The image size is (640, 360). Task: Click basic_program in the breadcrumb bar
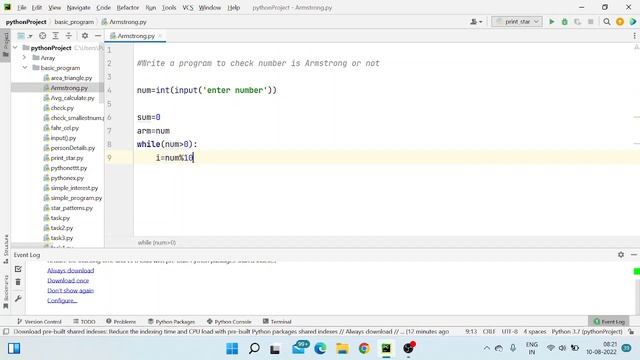tap(74, 22)
